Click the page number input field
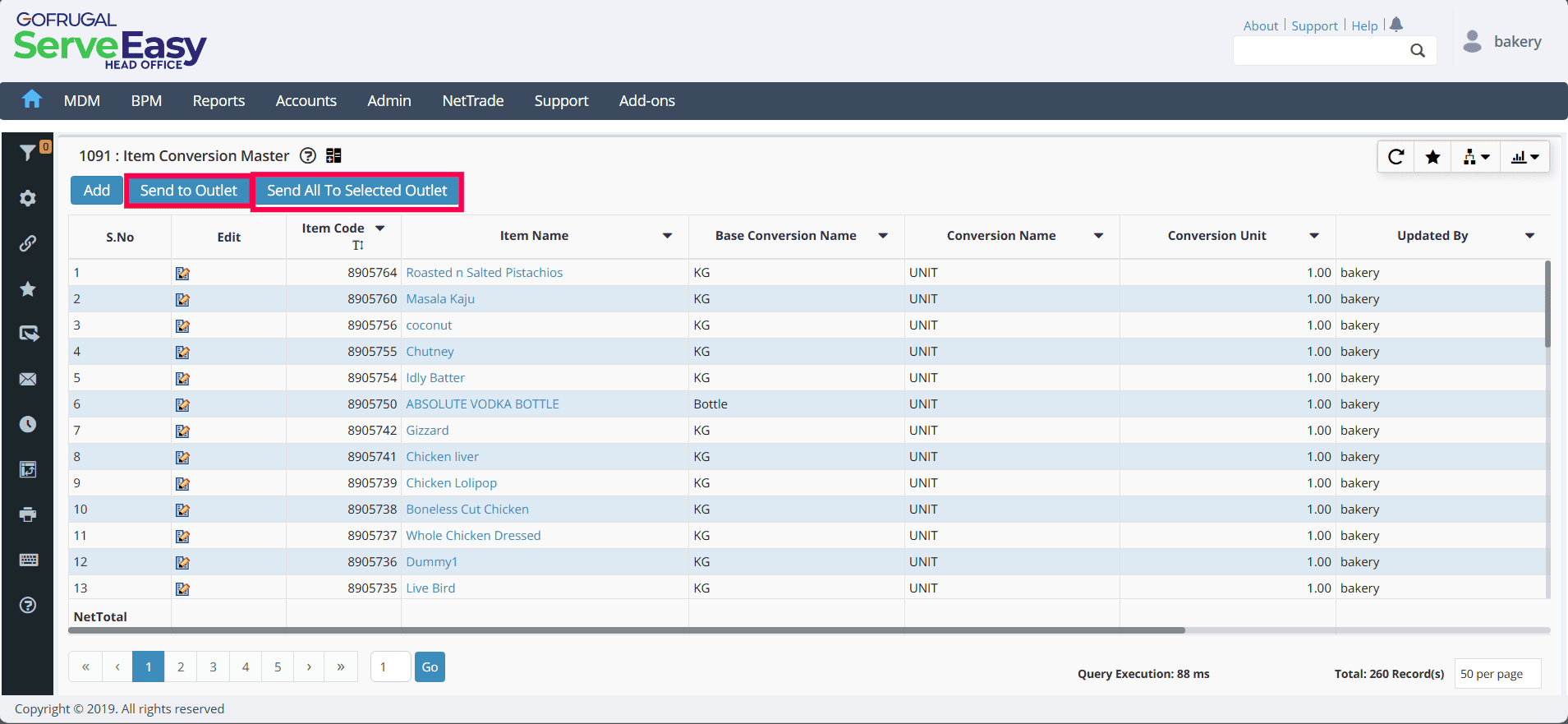Screen dimensions: 1568x724 coord(390,666)
